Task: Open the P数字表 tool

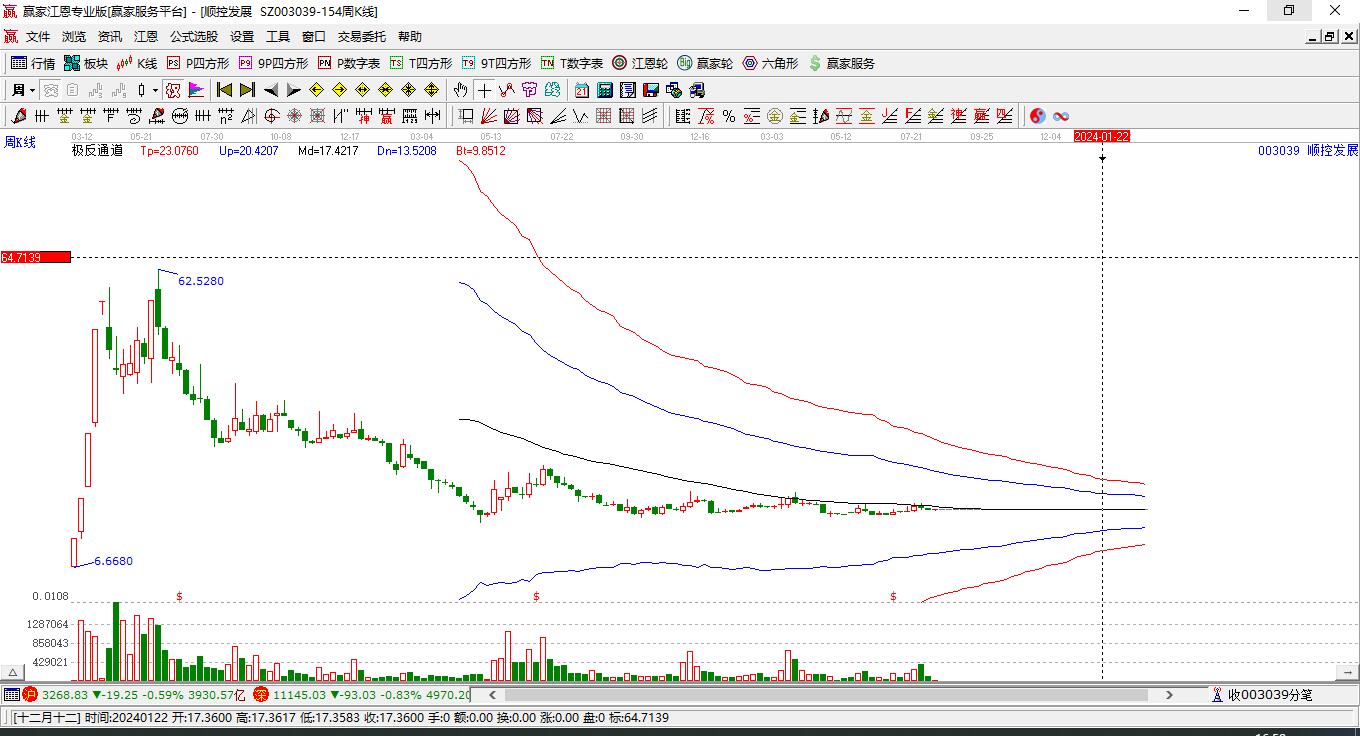Action: pyautogui.click(x=349, y=63)
